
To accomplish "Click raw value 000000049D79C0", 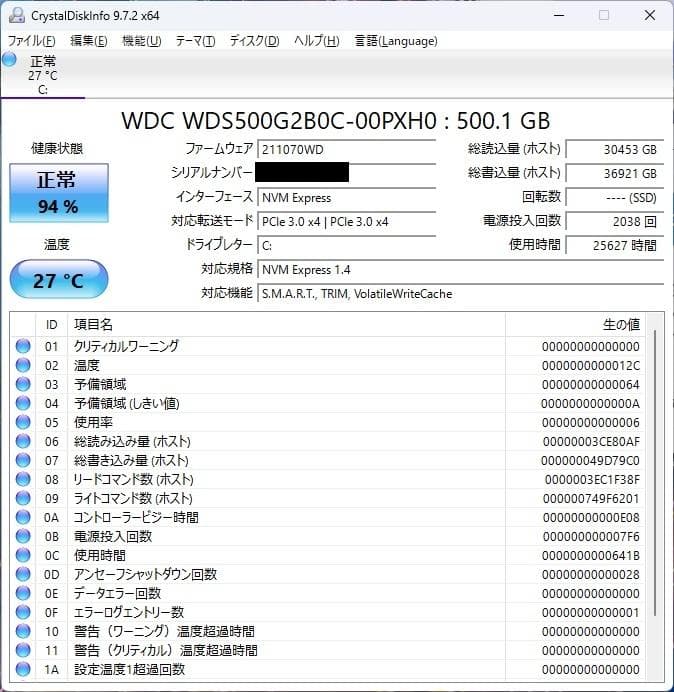I will pyautogui.click(x=591, y=460).
